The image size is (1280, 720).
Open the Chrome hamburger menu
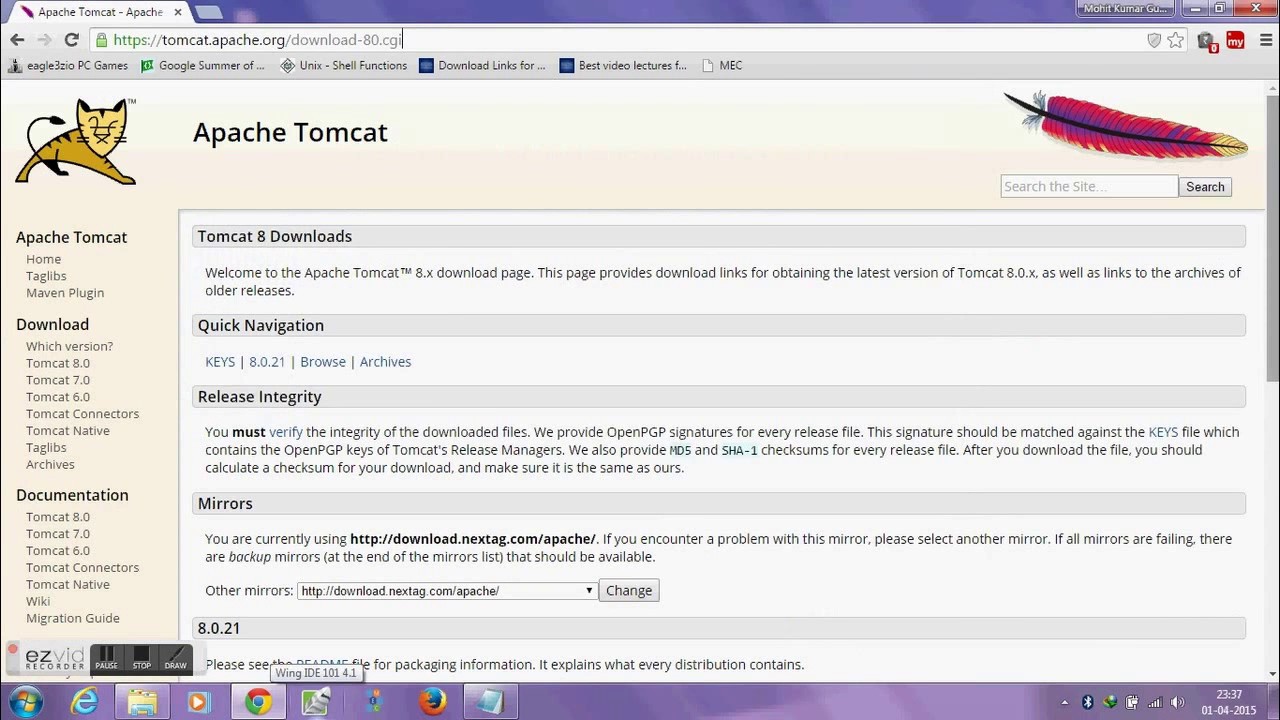[1265, 40]
